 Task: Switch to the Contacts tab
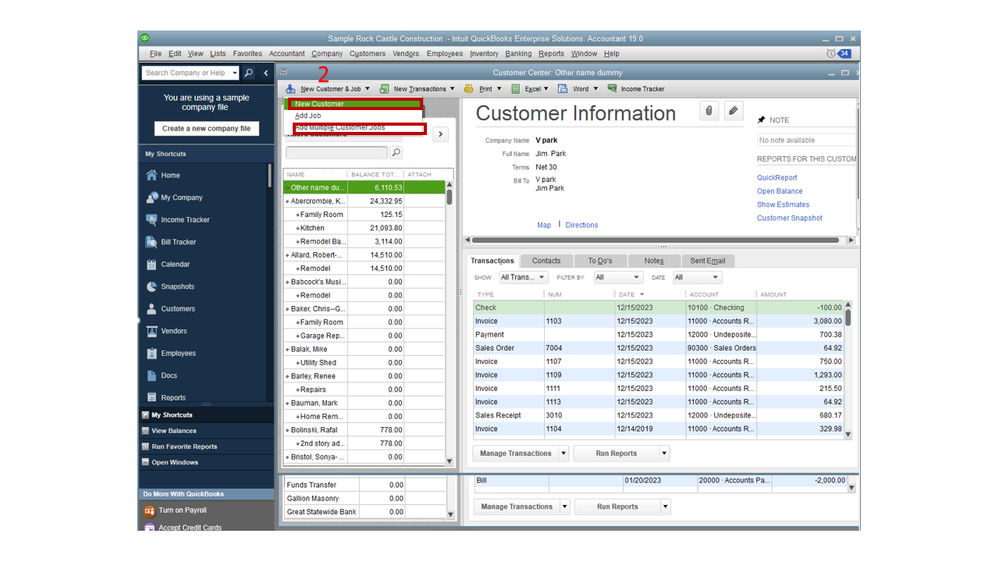546,261
